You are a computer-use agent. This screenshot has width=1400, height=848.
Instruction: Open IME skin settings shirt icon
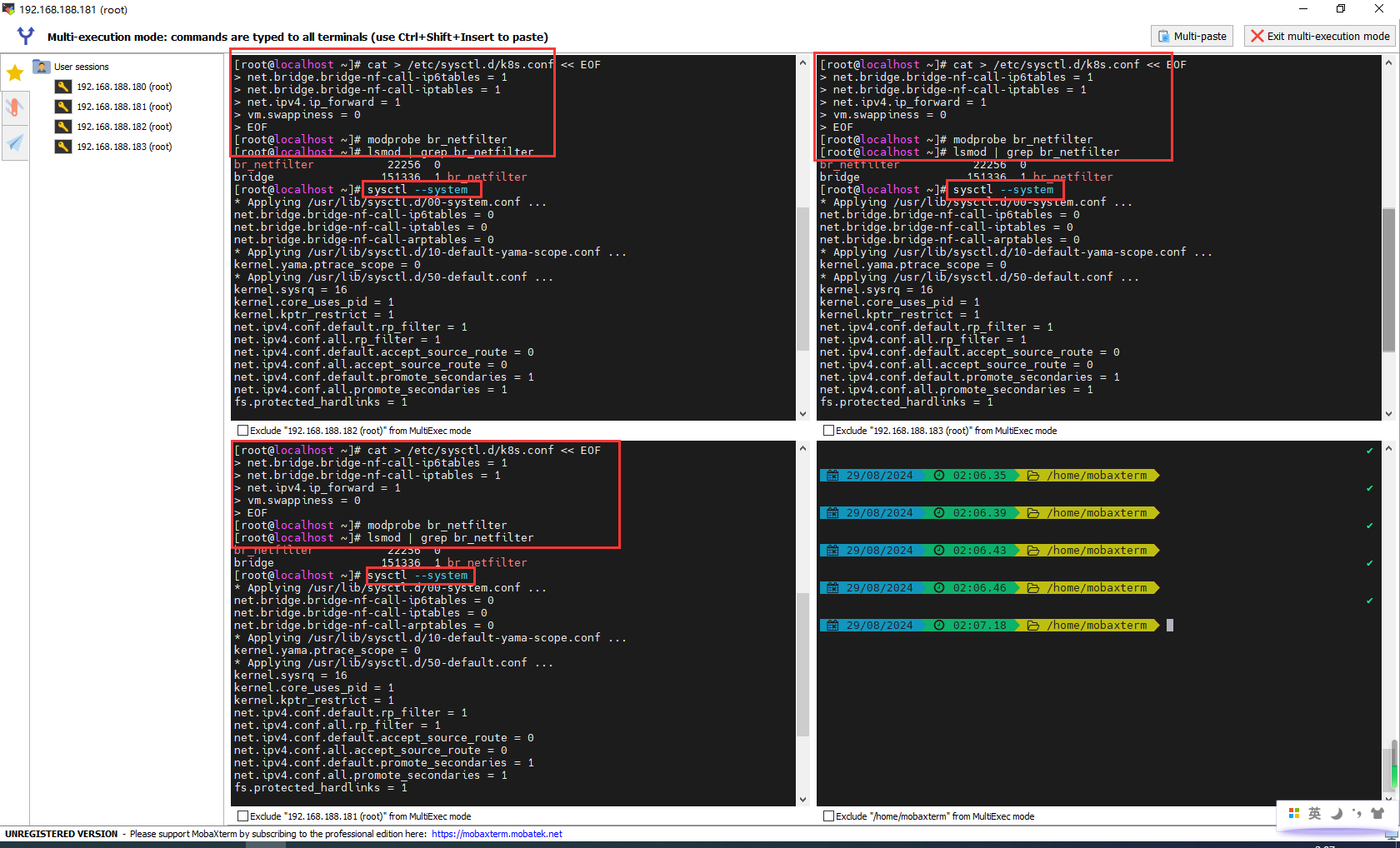click(x=1377, y=813)
